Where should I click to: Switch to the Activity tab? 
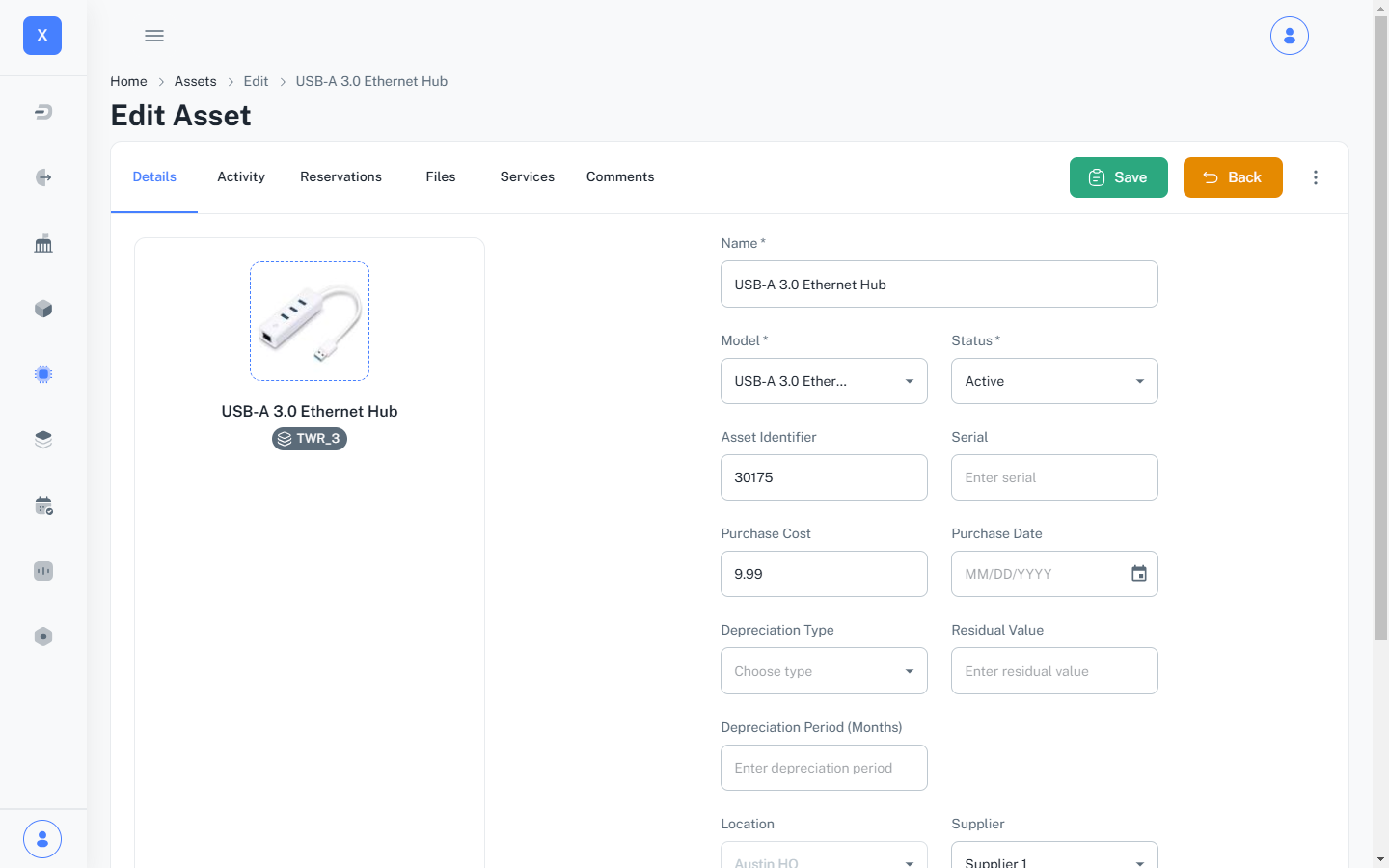click(241, 176)
